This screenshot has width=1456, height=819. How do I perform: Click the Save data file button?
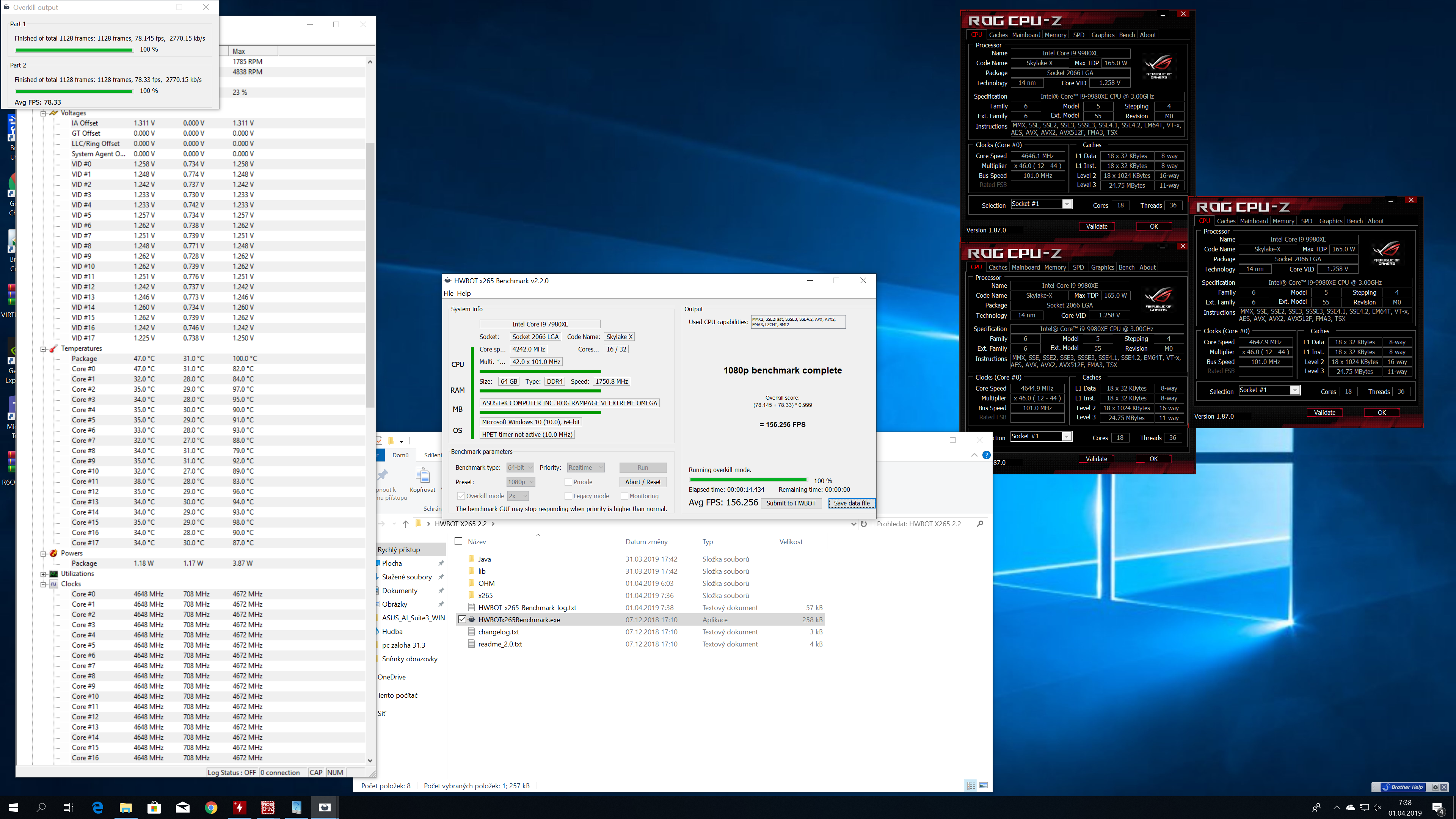click(x=851, y=503)
